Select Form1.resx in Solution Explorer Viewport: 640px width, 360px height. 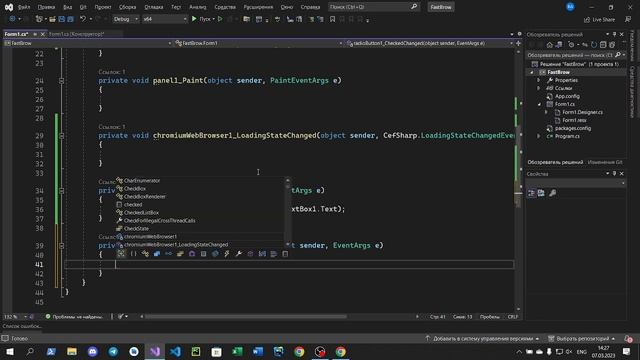[x=574, y=120]
